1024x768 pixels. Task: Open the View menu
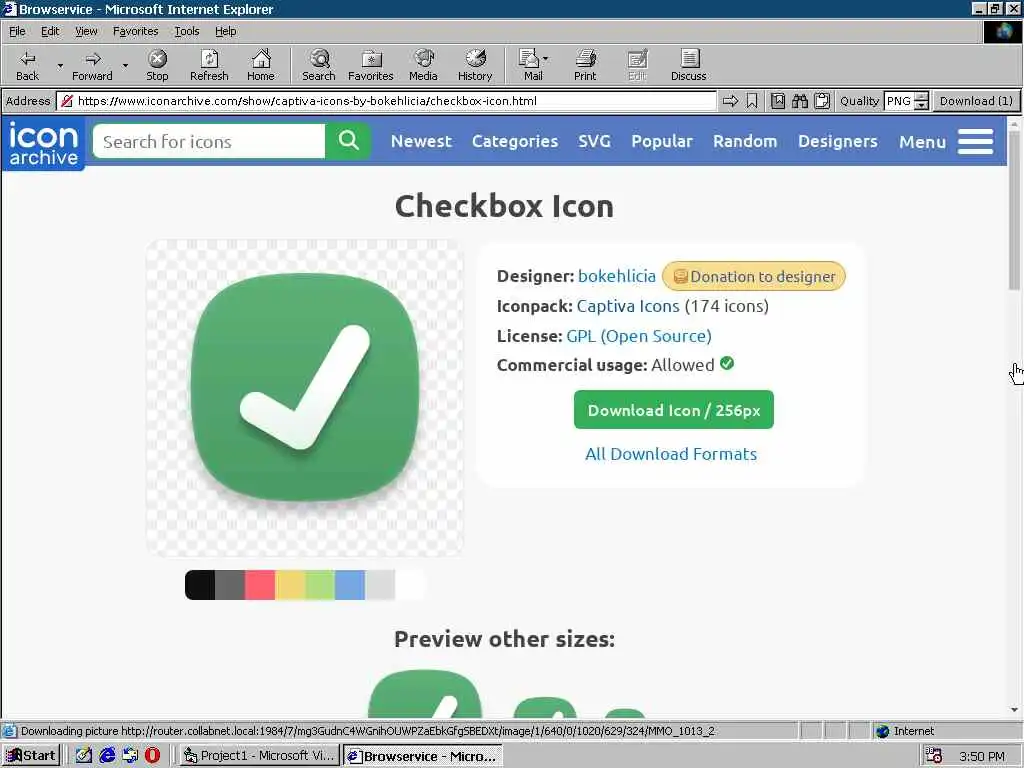(x=86, y=31)
